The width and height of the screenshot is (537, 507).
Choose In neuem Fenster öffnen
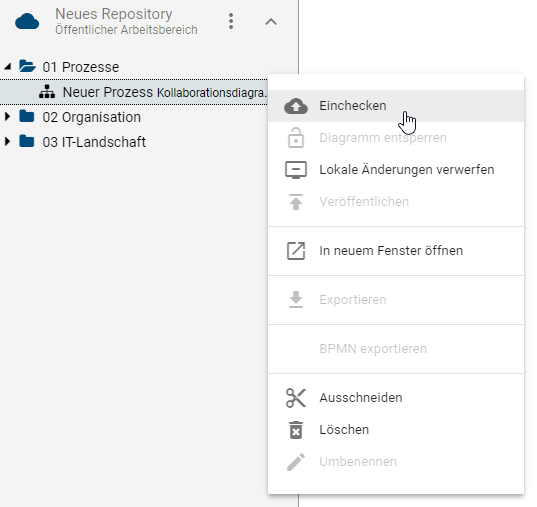pos(396,251)
